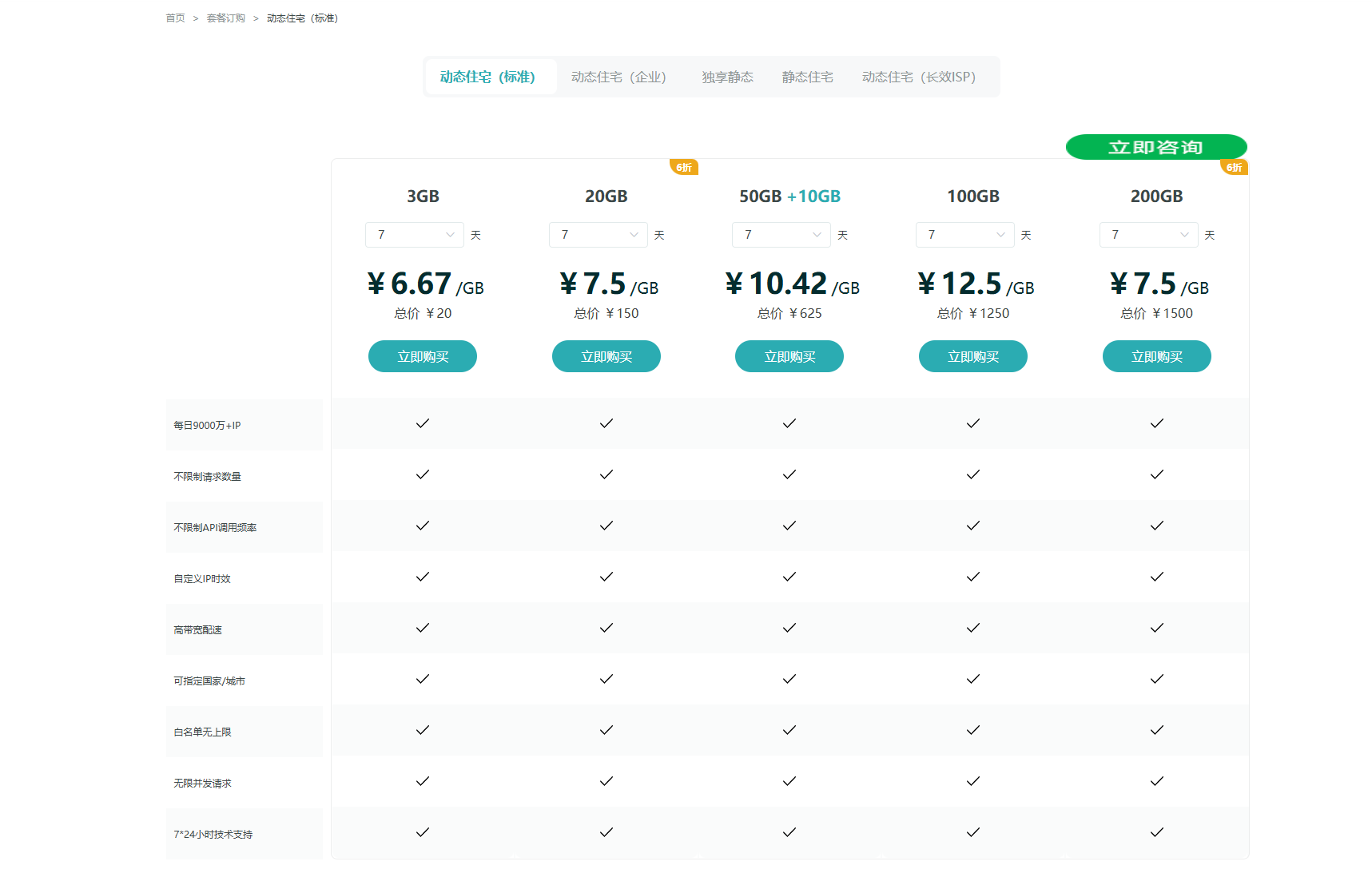Switch to 独享静态 tab
Viewport: 1372px width, 877px height.
(727, 77)
